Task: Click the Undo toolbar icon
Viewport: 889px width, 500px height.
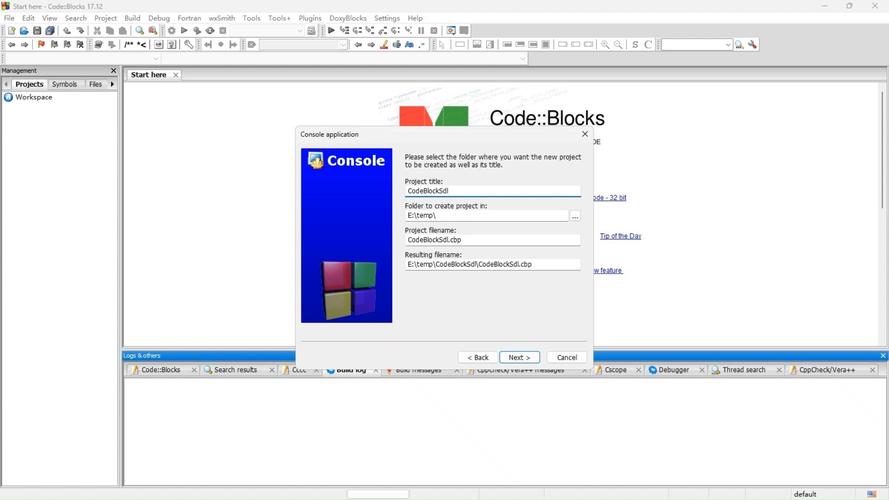Action: pyautogui.click(x=67, y=31)
